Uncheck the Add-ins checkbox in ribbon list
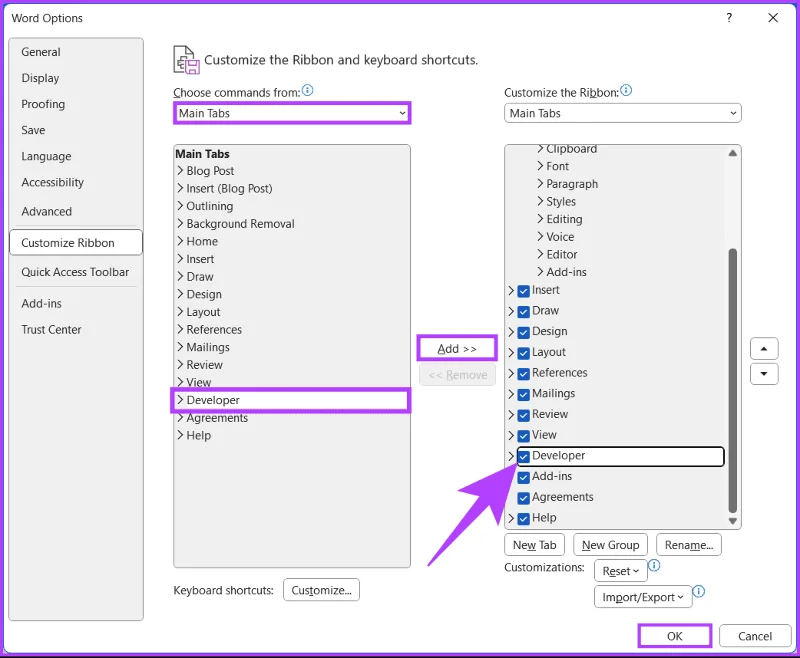 (523, 477)
